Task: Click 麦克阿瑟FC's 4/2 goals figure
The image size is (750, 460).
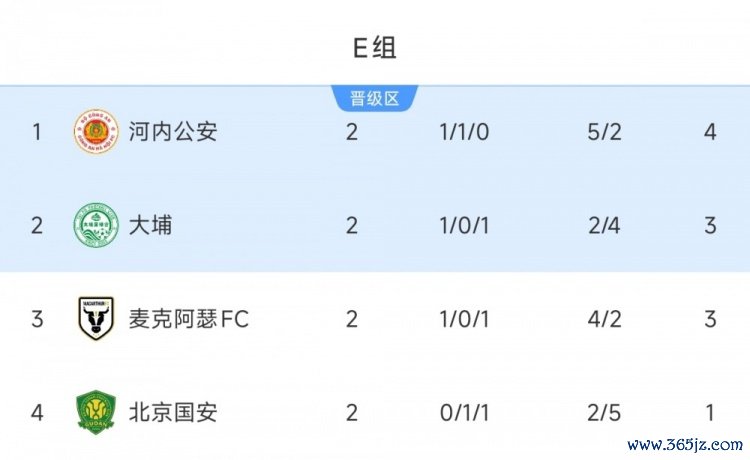Action: 604,319
